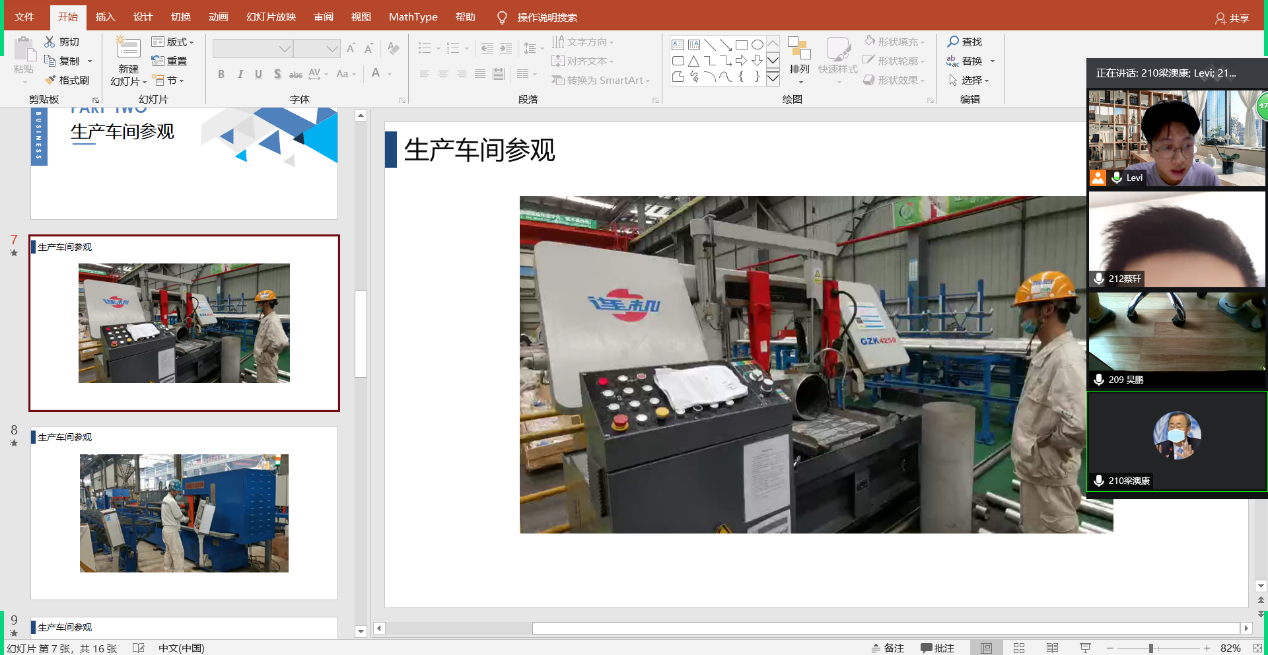Open the Arrange (排列) dropdown
This screenshot has width=1268, height=655.
(x=799, y=69)
